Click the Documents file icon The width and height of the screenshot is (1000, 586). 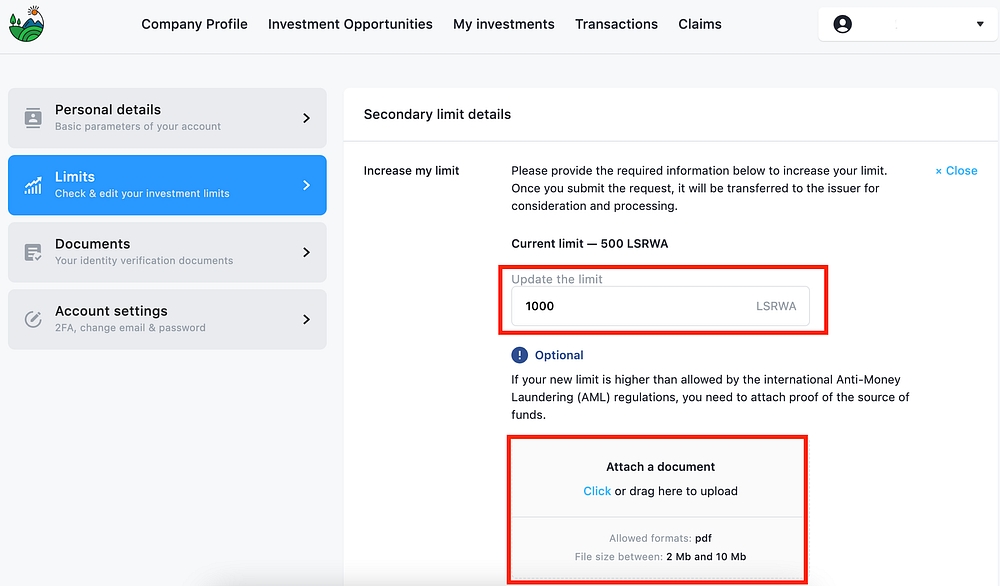click(x=33, y=252)
